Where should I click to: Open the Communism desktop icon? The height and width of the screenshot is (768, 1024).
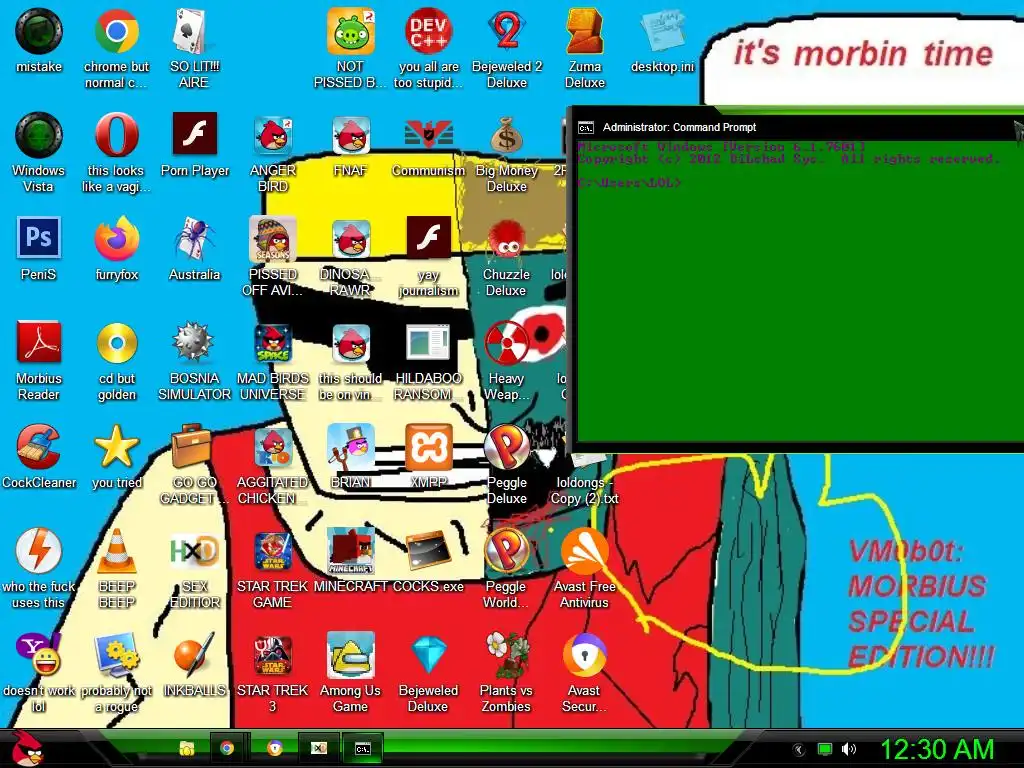[428, 135]
